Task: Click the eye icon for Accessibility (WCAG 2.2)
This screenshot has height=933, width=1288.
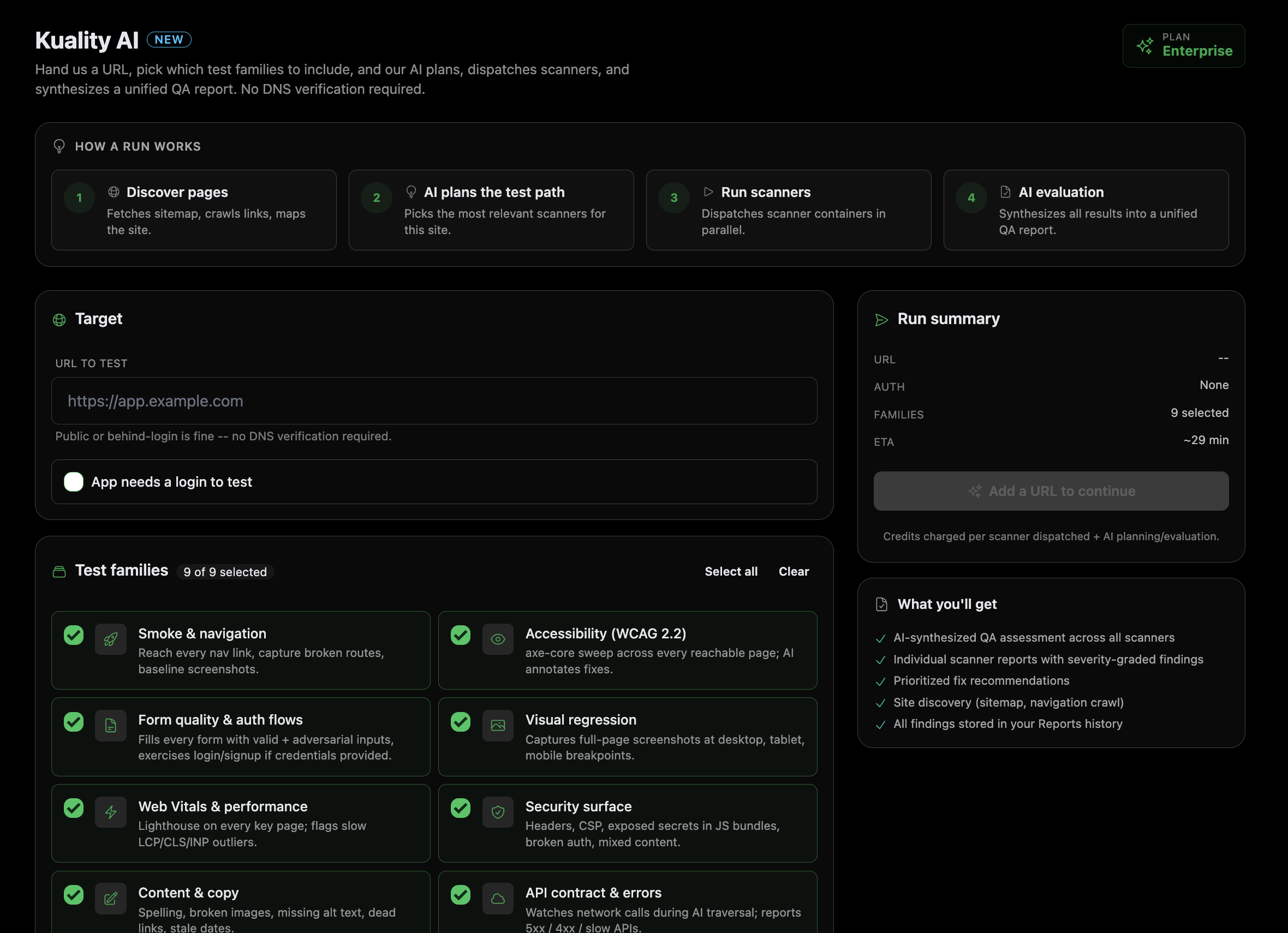Action: (x=498, y=639)
